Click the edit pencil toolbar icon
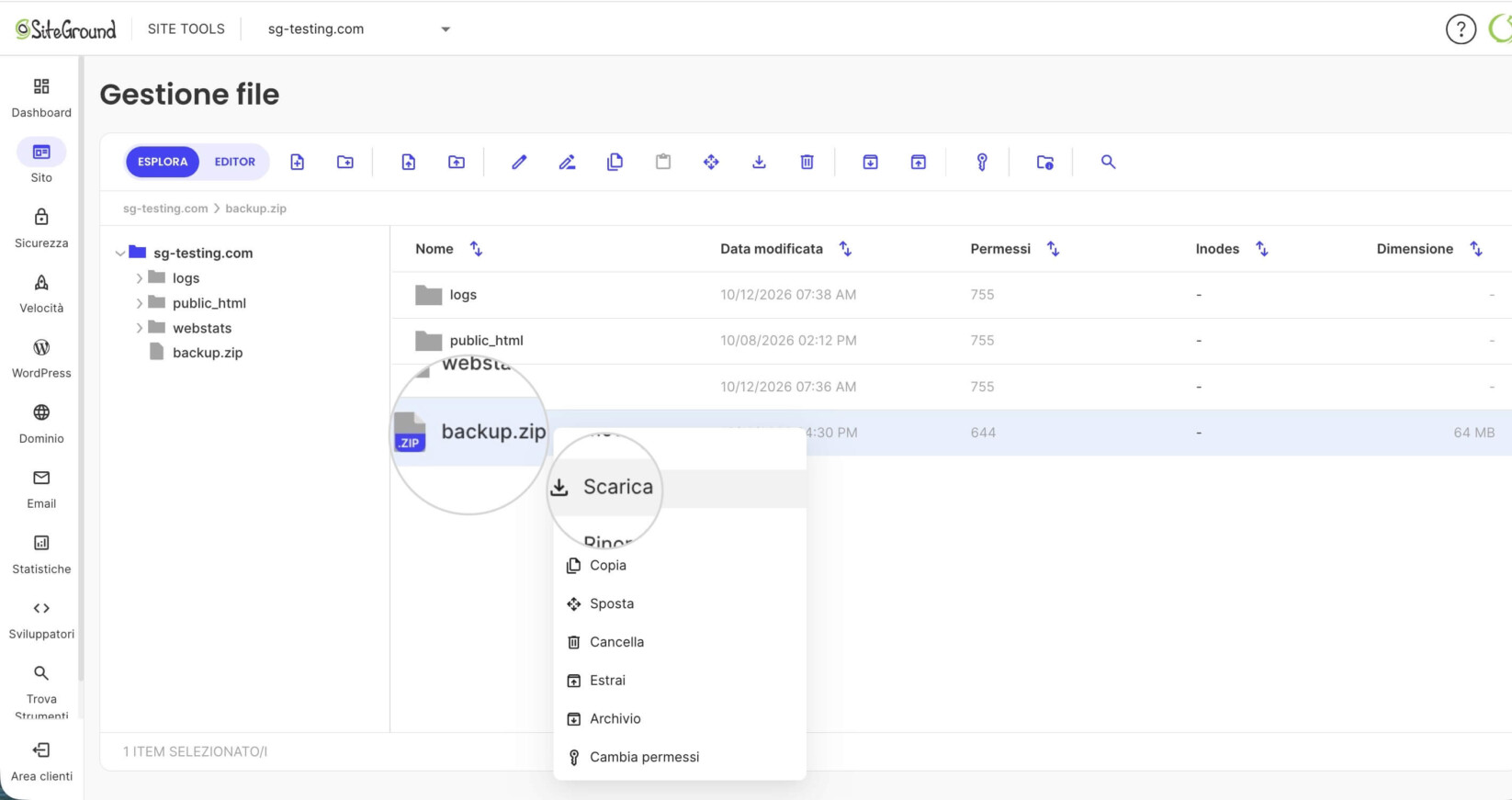The height and width of the screenshot is (800, 1512). pos(519,162)
